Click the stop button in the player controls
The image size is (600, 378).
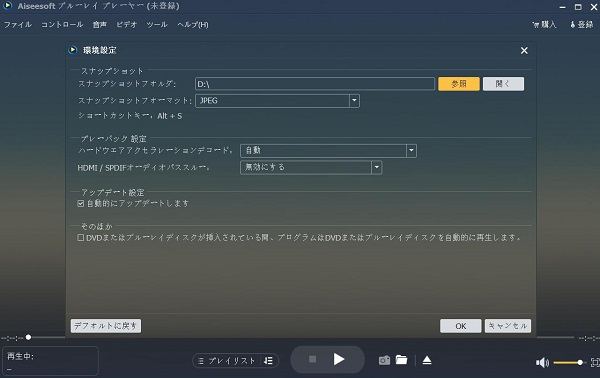[313, 359]
